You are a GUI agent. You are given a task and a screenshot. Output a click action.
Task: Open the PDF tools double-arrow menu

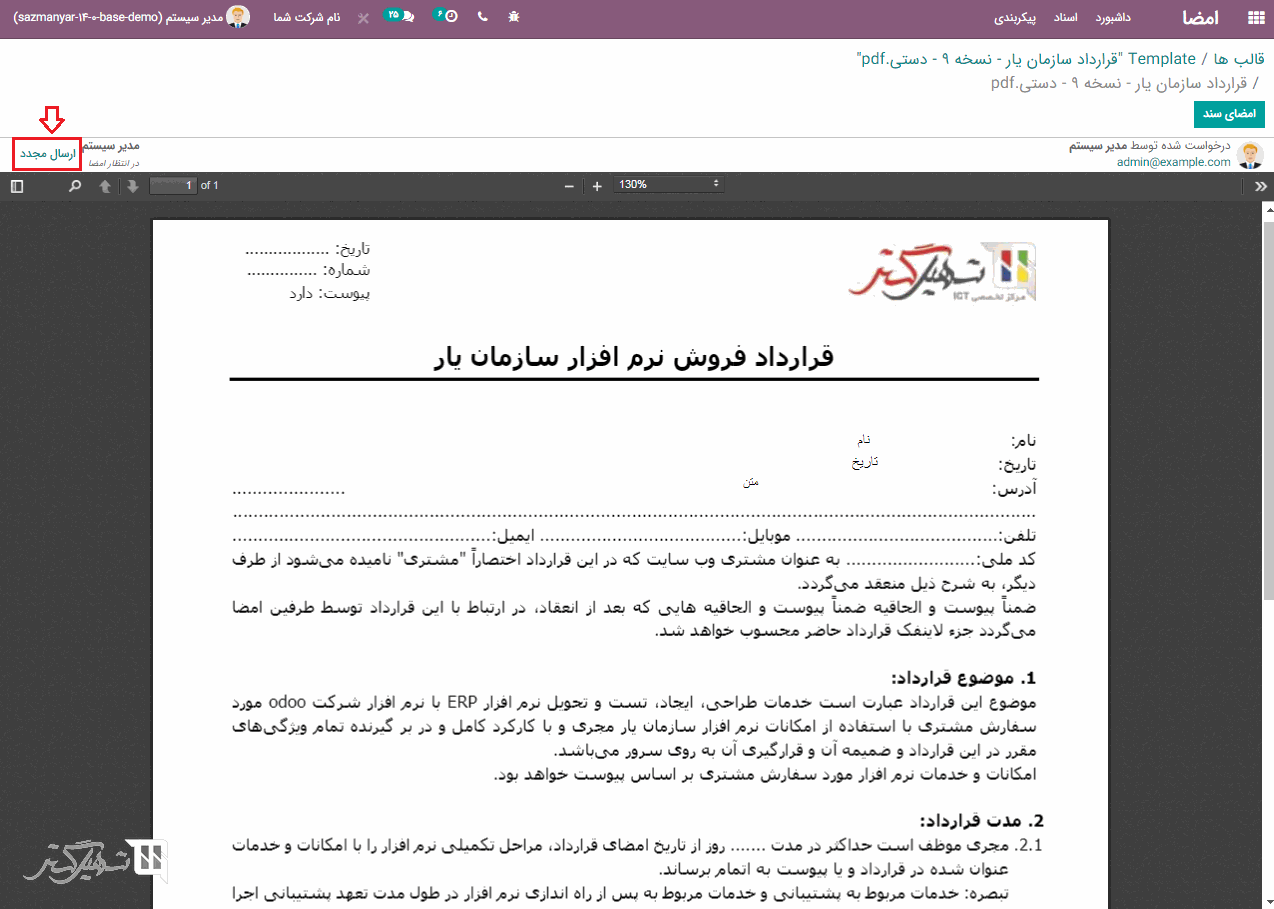point(1260,186)
